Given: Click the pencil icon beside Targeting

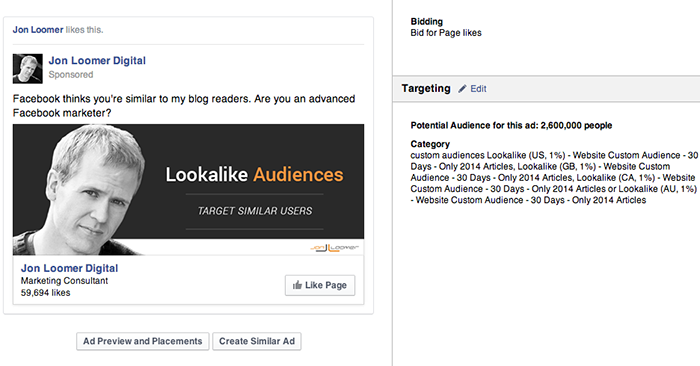Looking at the screenshot, I should [x=462, y=89].
